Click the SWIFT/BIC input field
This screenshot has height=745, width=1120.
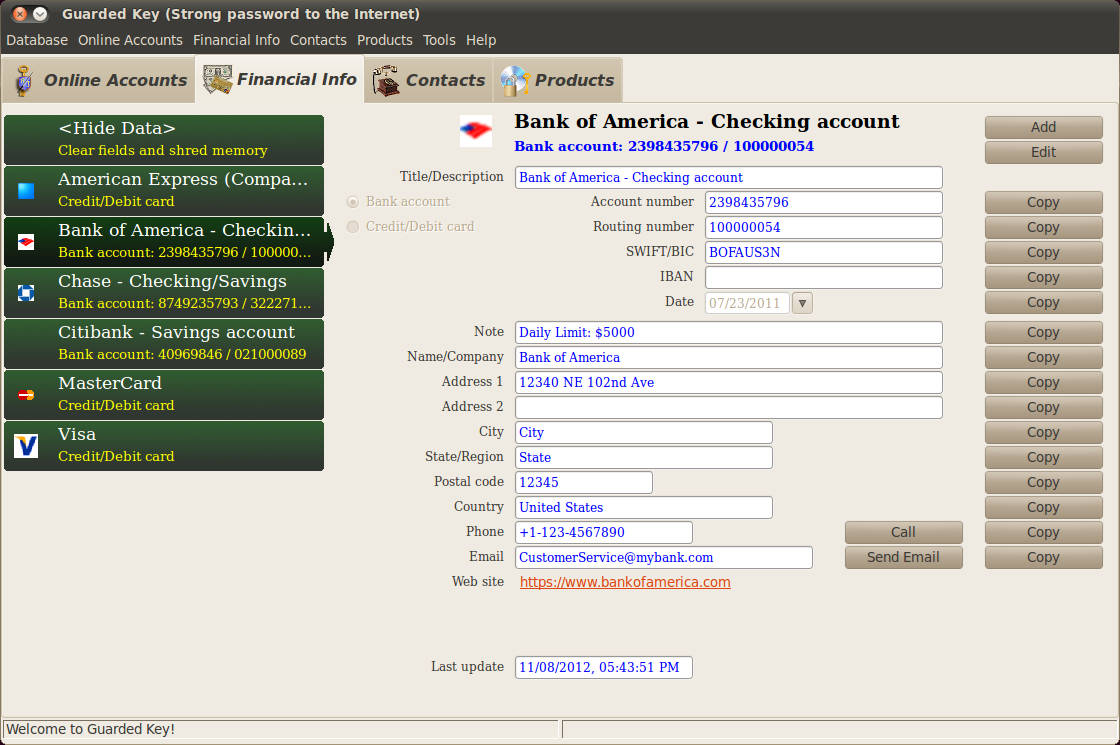tap(824, 252)
